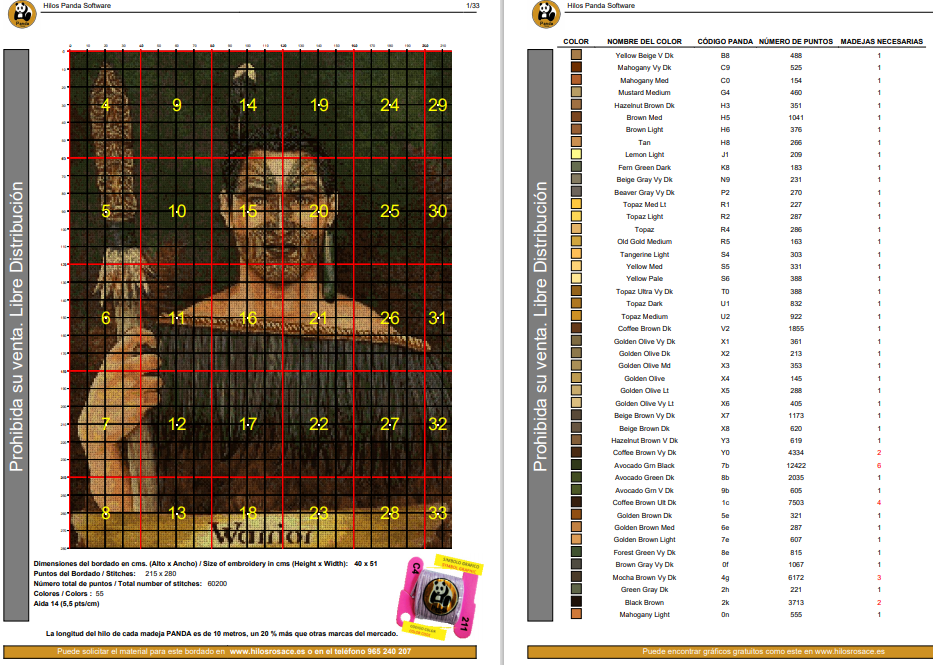Click the CÓDIGO PANDA column header

(724, 42)
